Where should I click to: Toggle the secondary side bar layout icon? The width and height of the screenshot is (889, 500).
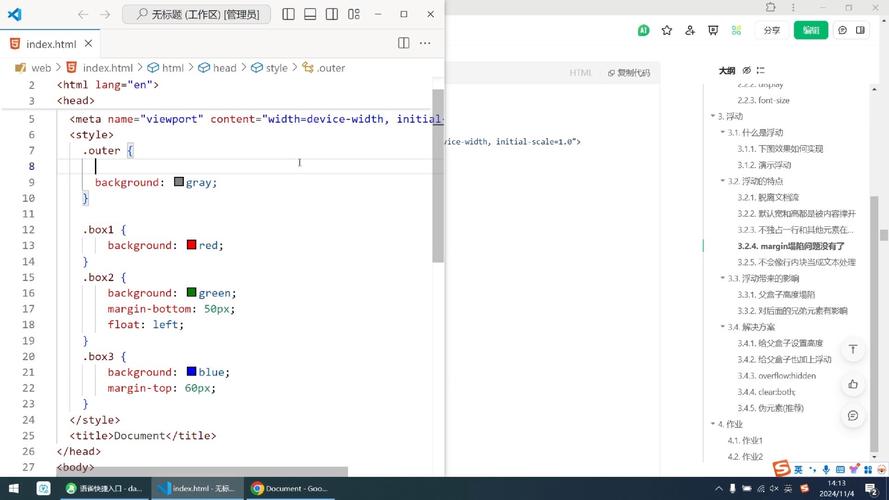(x=331, y=15)
